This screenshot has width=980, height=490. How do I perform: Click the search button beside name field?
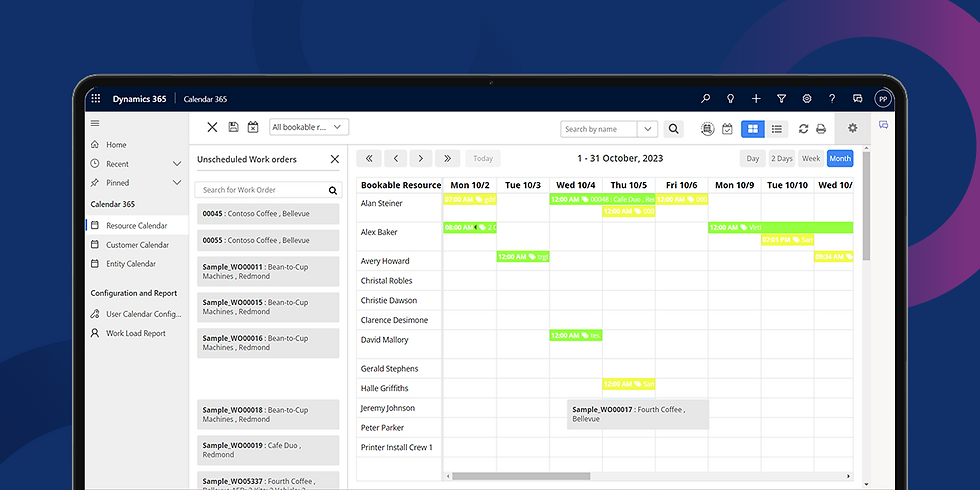point(673,129)
